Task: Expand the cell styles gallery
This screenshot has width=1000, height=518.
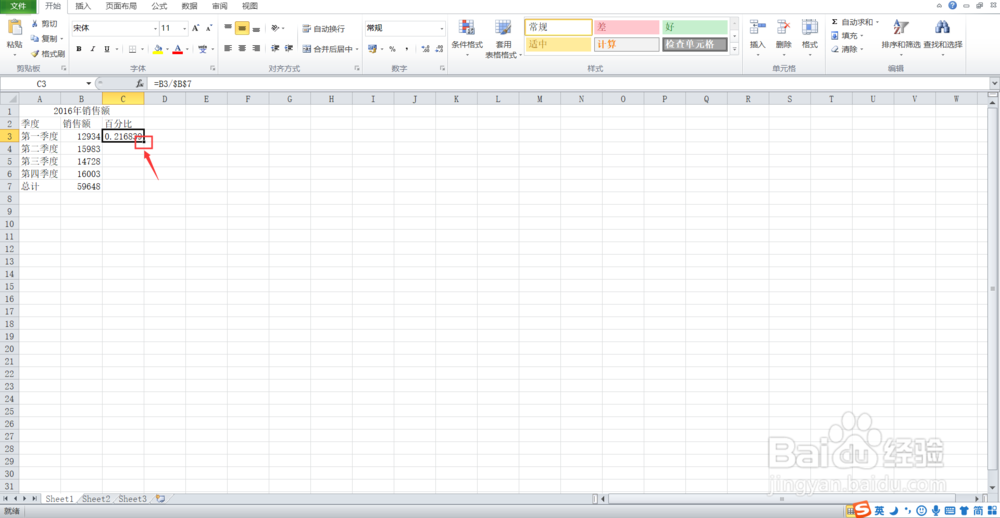Action: [734, 49]
